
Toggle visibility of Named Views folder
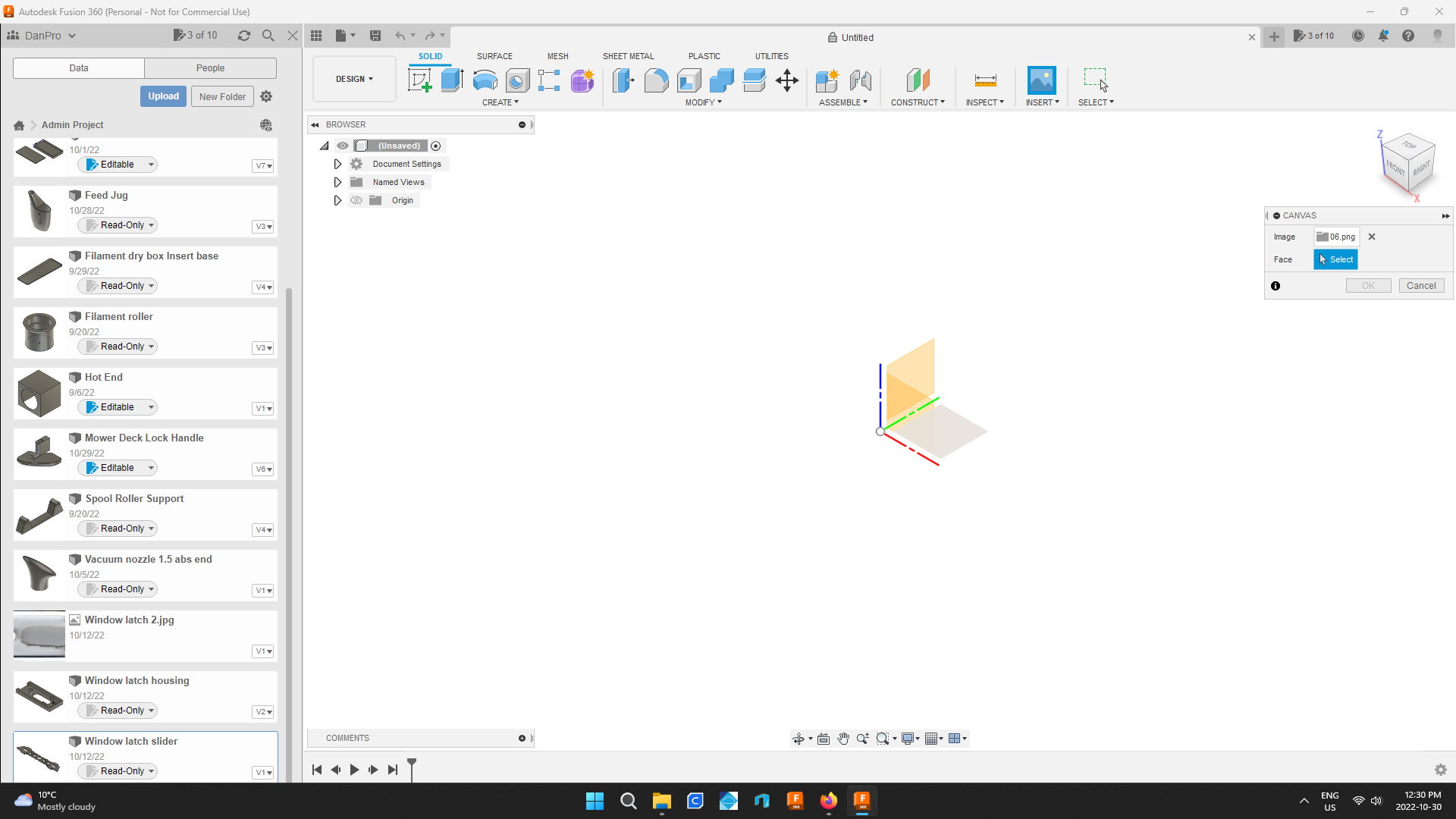click(356, 181)
